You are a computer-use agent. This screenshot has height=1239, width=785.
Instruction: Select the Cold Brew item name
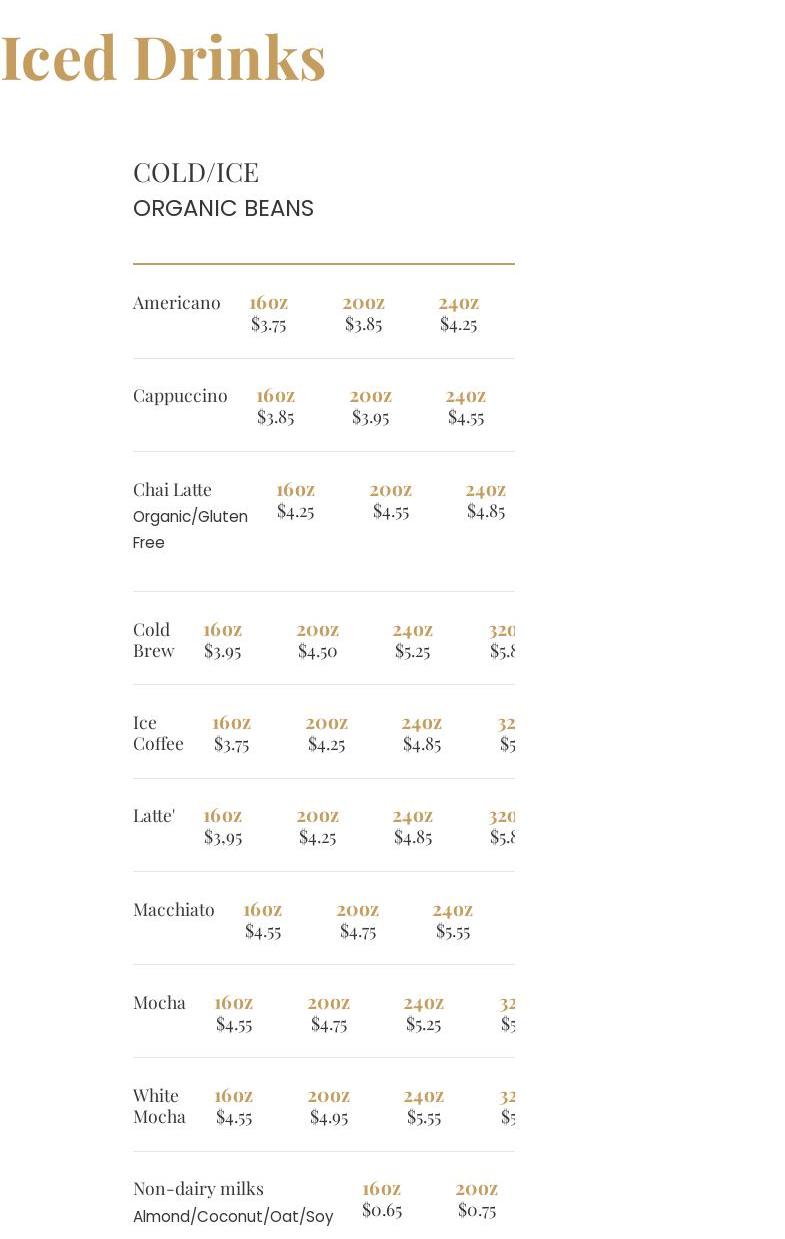tap(153, 640)
